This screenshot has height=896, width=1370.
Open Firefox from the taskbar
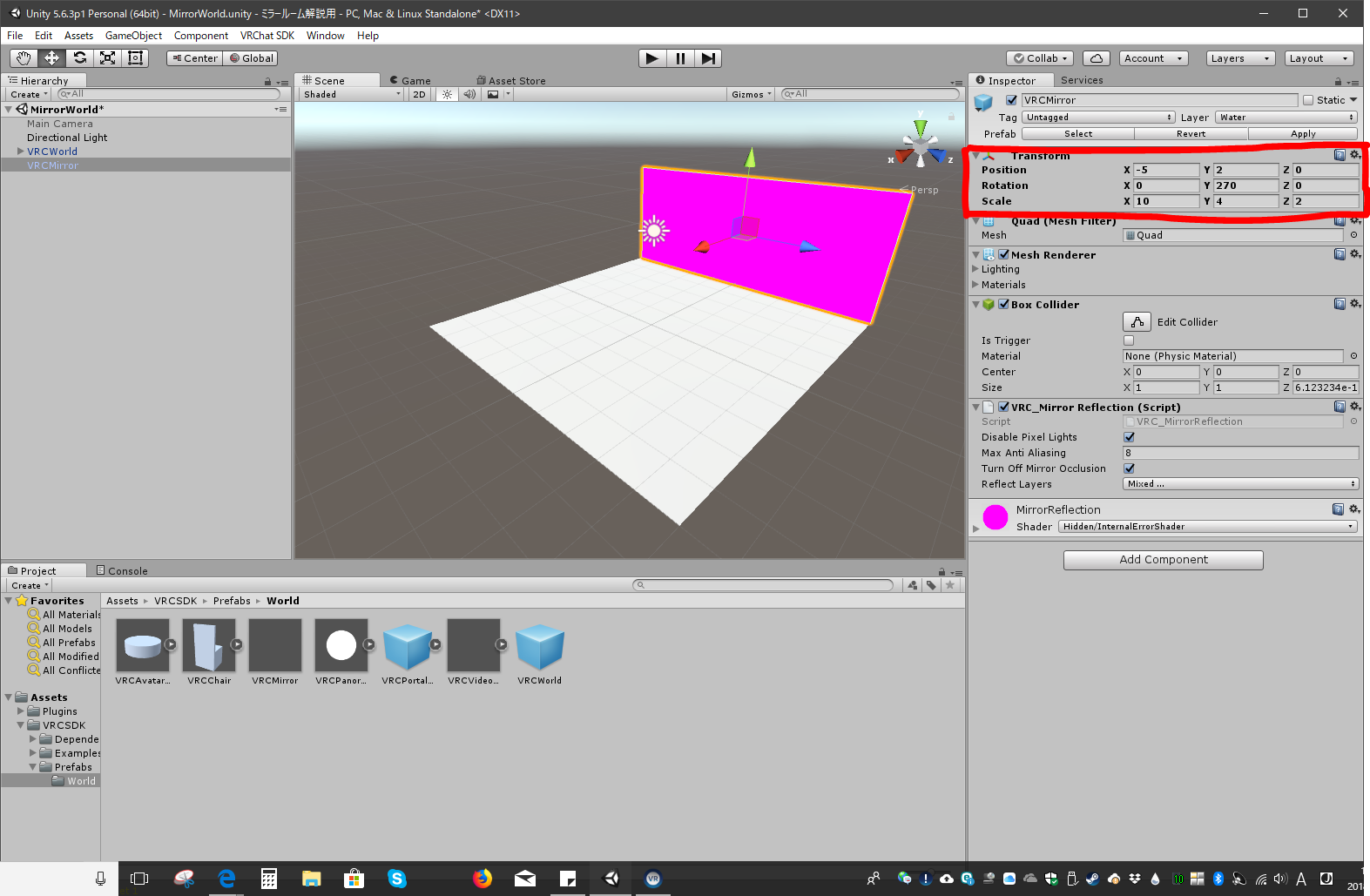click(482, 879)
